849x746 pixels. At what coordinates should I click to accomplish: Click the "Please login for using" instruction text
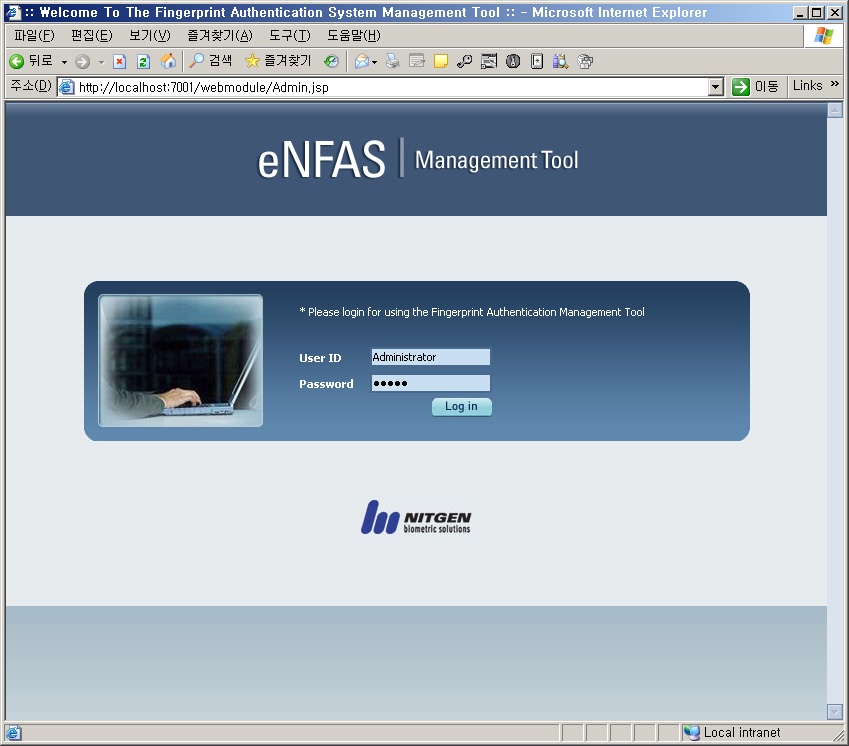pyautogui.click(x=472, y=312)
